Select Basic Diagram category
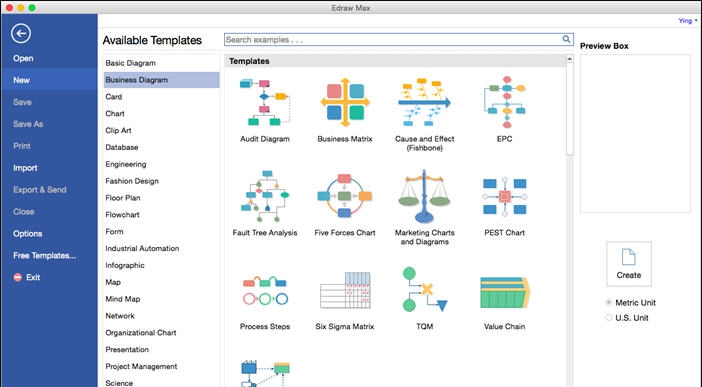 (x=162, y=63)
